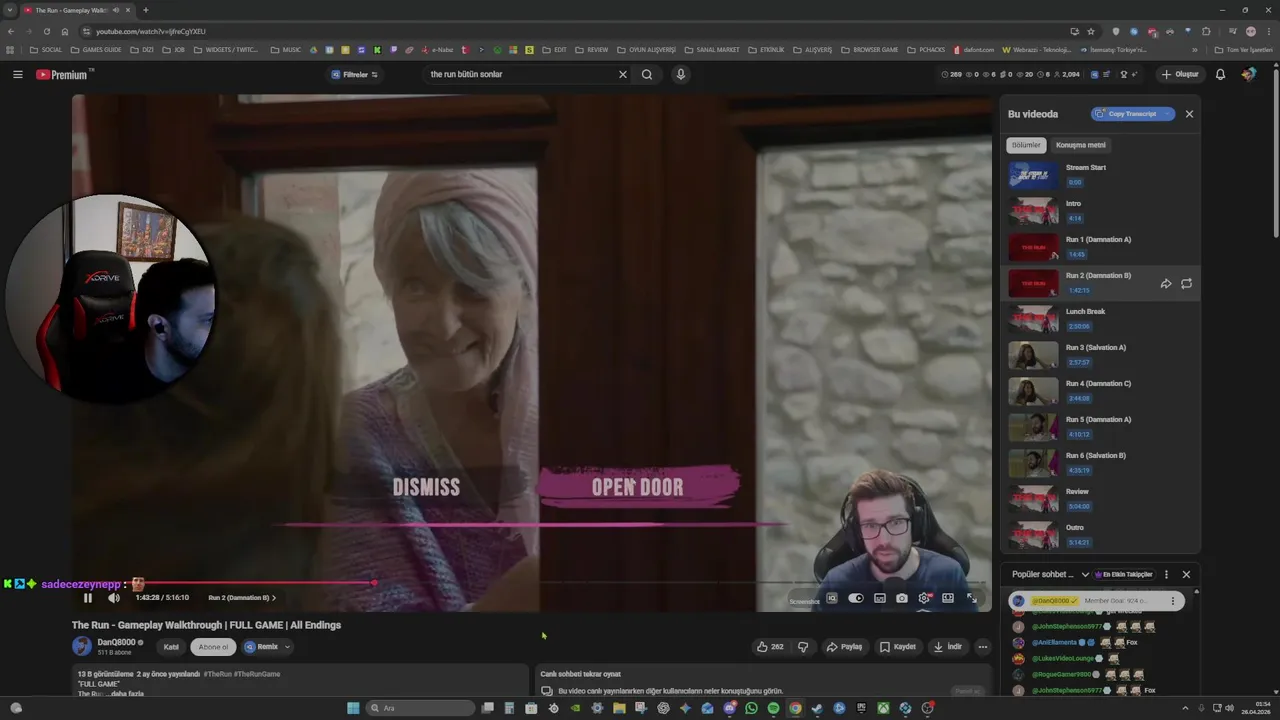The image size is (1280, 720).
Task: Open the YouTube hamburger guide menu
Action: pos(17,74)
